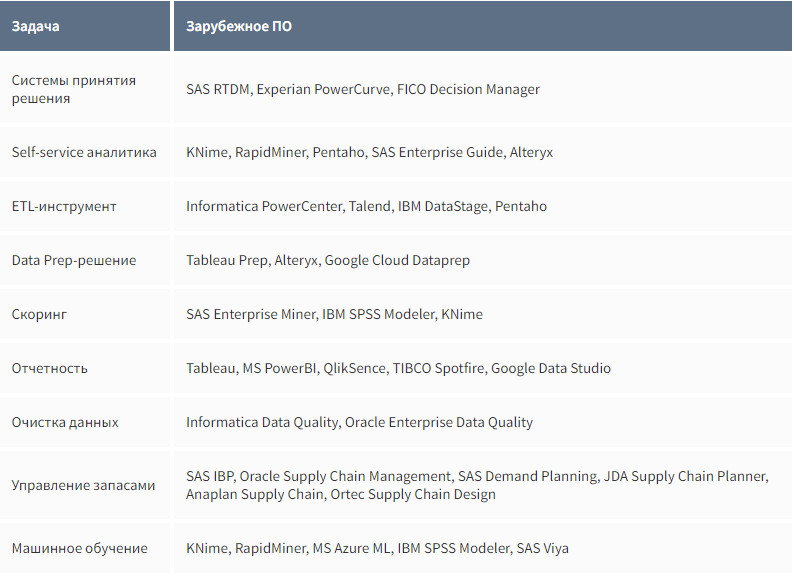794x579 pixels.
Task: Click the cell with KNime, RapidMiner, Pentaho, Alteryx
Action: coord(369,152)
